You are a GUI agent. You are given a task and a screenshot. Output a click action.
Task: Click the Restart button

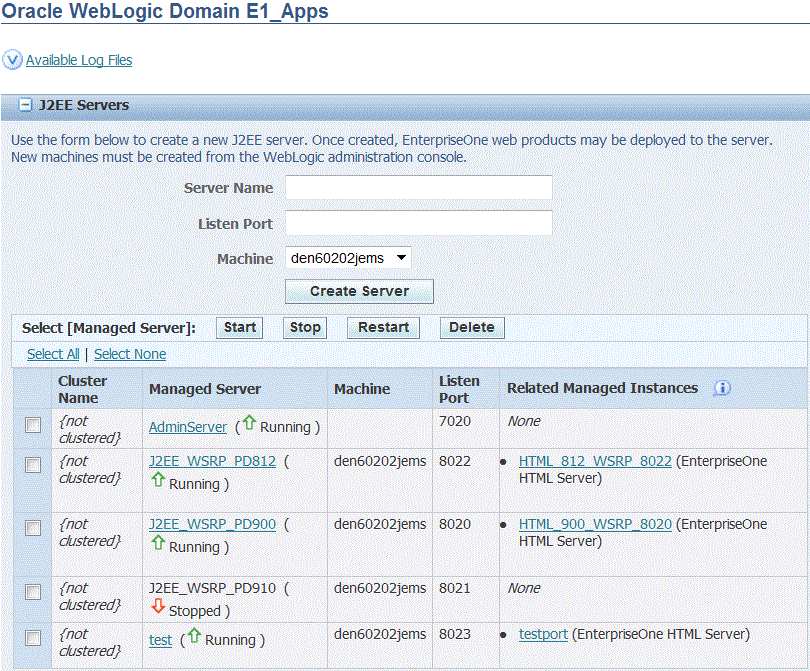(383, 327)
